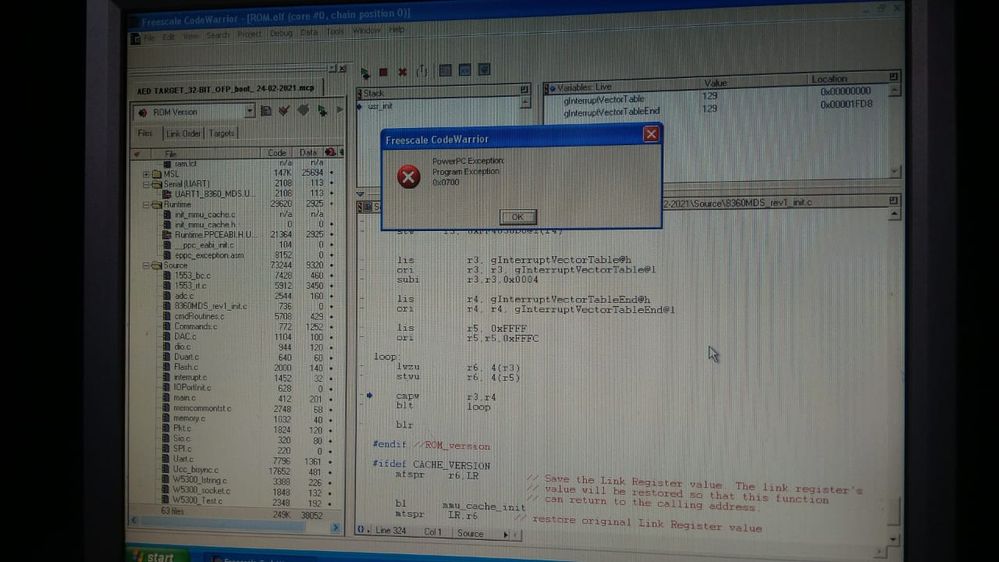
Task: Toggle debug info dot for Flash.c
Action: (x=330, y=368)
